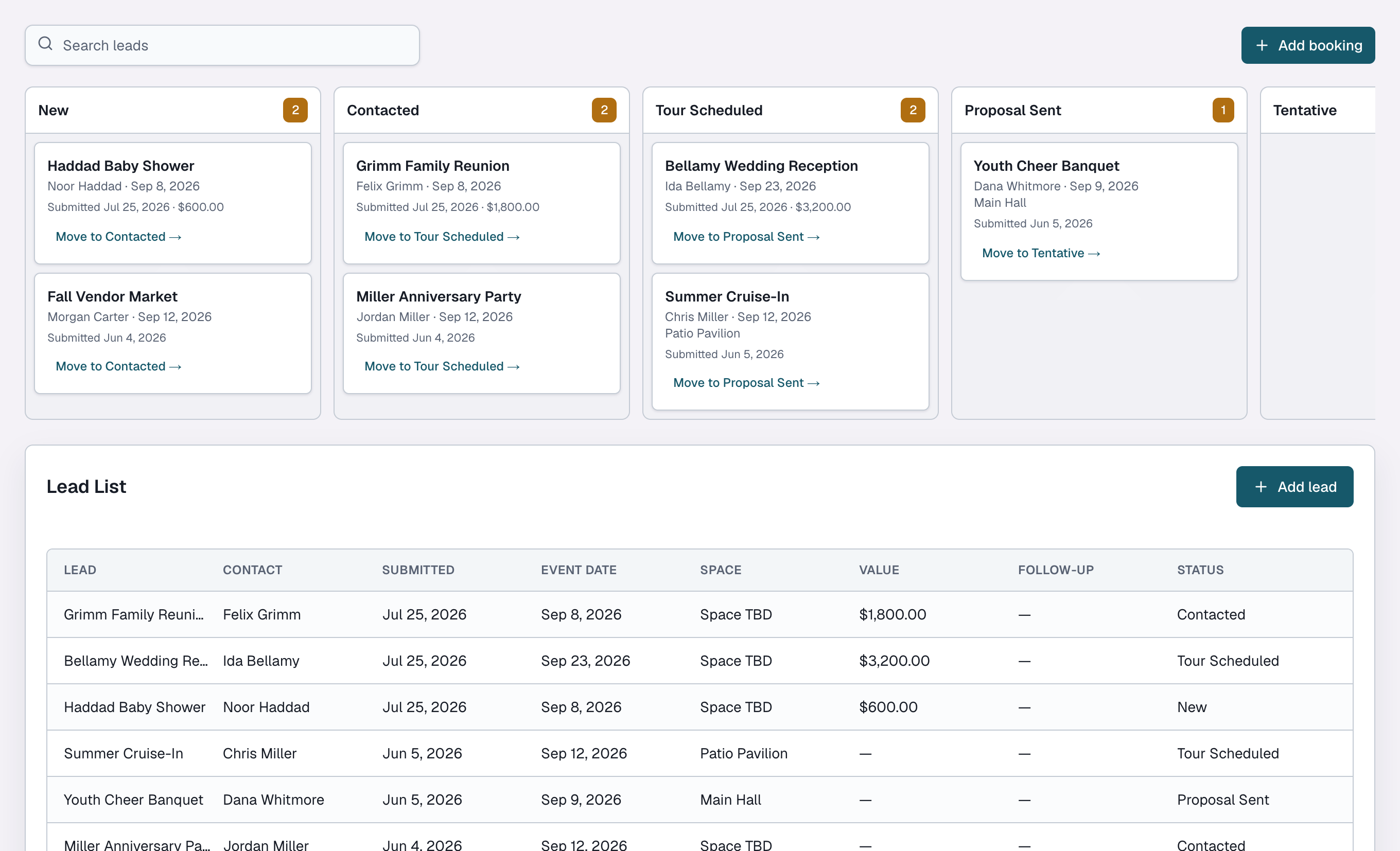Screen dimensions: 1400x851
Task: Move Haddad Baby Shower to Contacted
Action: (x=118, y=237)
